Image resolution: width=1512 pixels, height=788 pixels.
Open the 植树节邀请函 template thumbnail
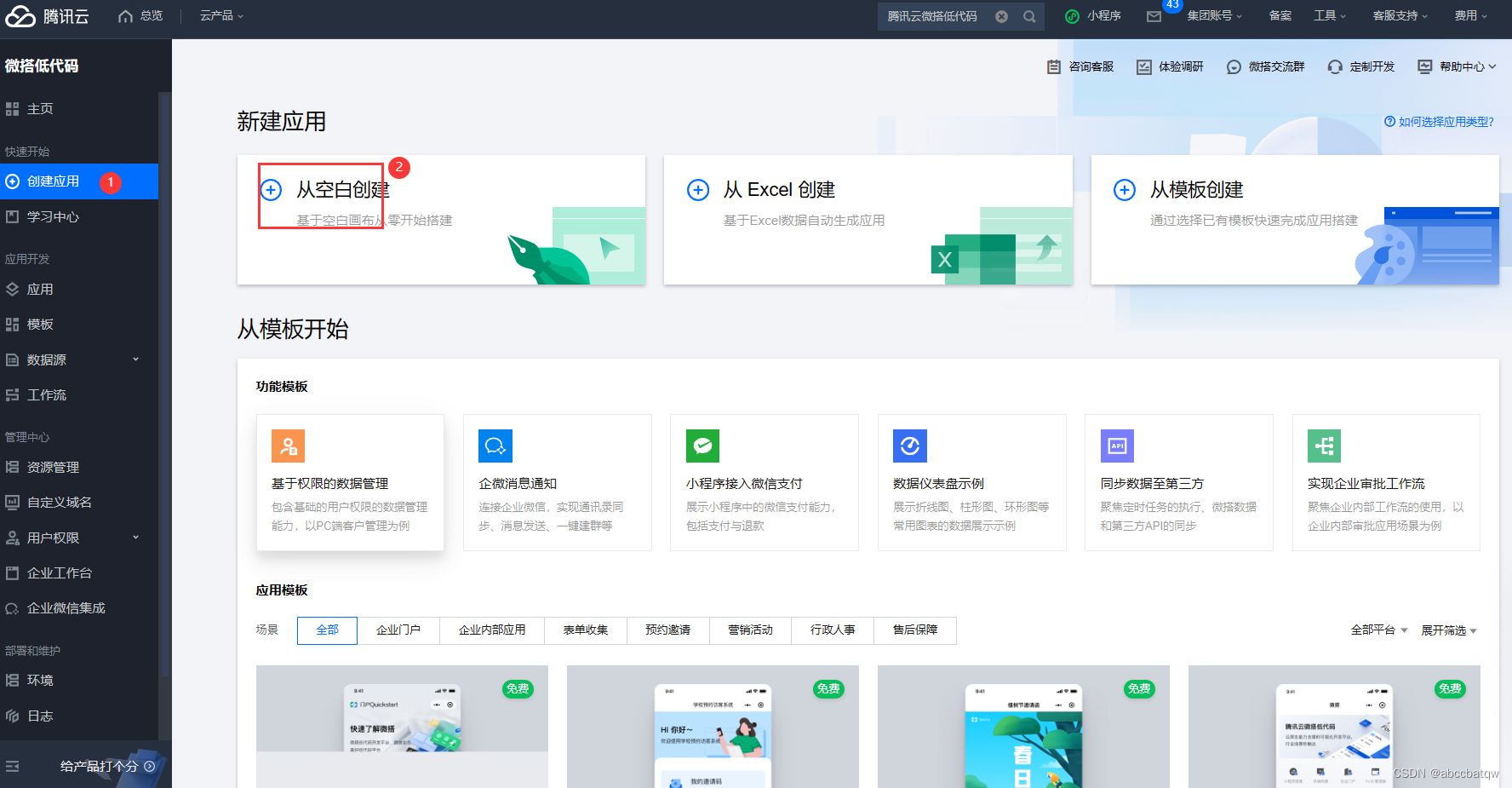tap(1023, 727)
